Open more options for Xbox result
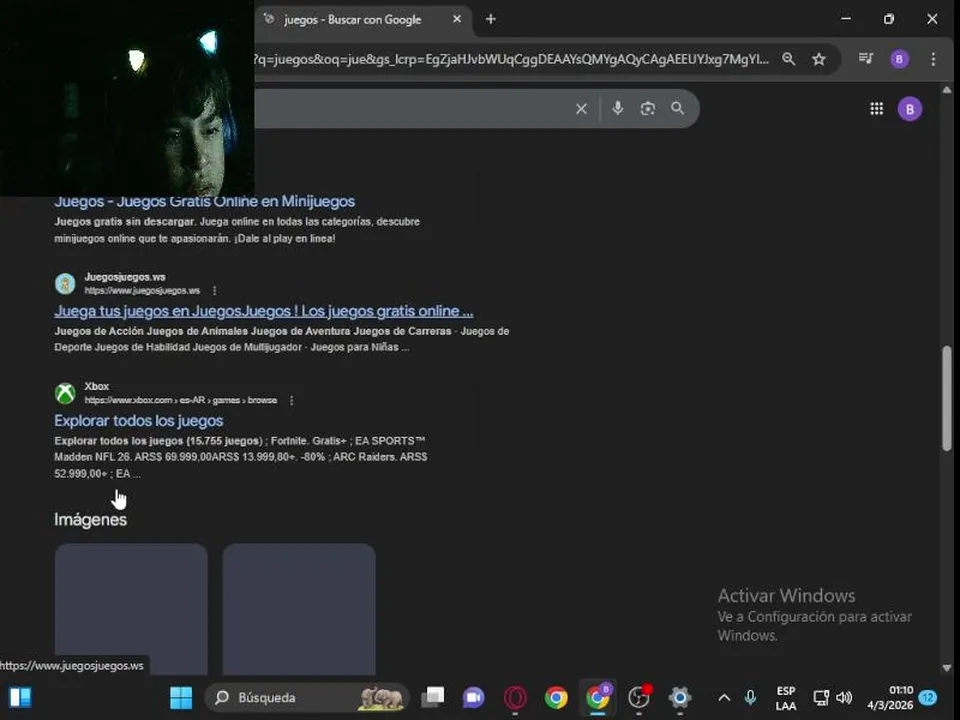 tap(291, 400)
